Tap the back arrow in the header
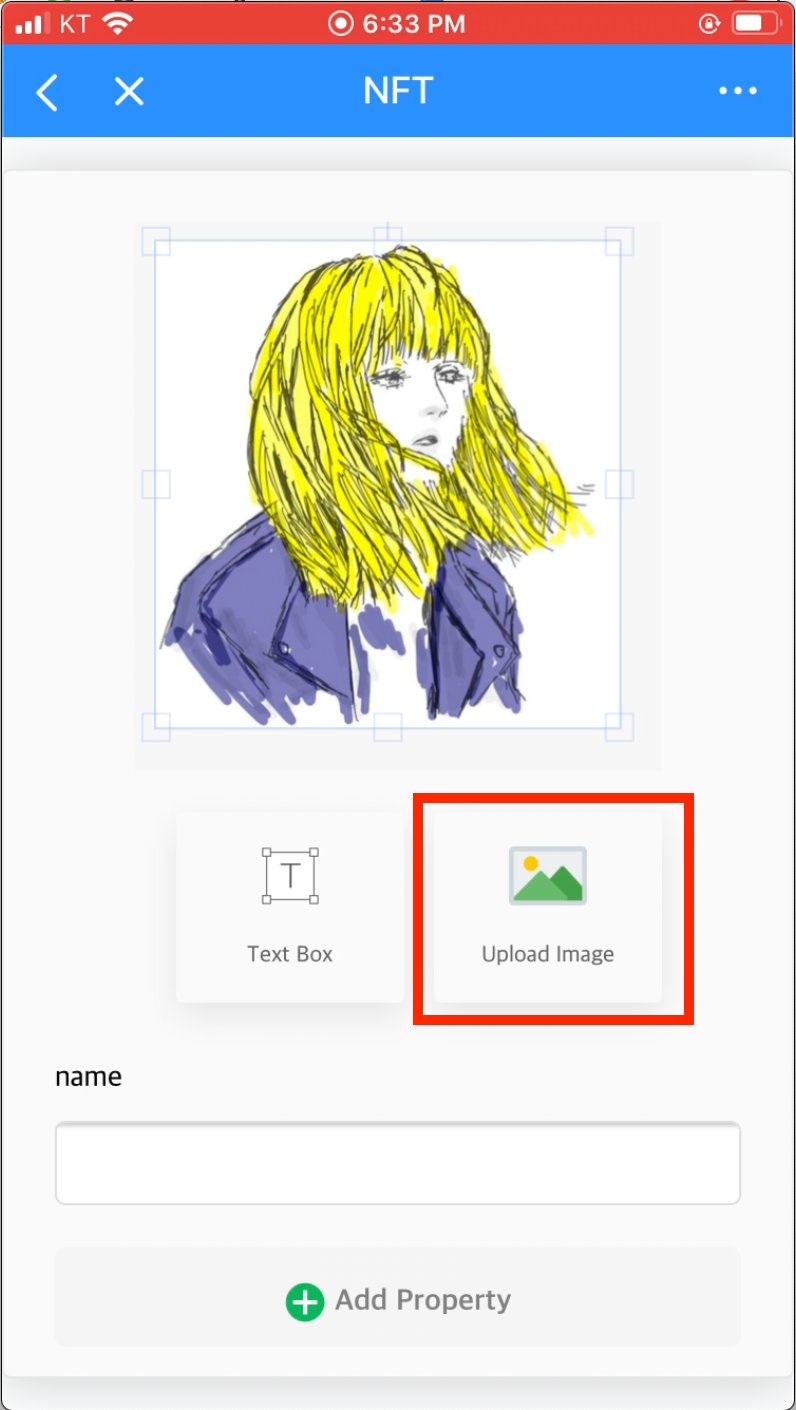This screenshot has width=796, height=1410. tap(47, 92)
